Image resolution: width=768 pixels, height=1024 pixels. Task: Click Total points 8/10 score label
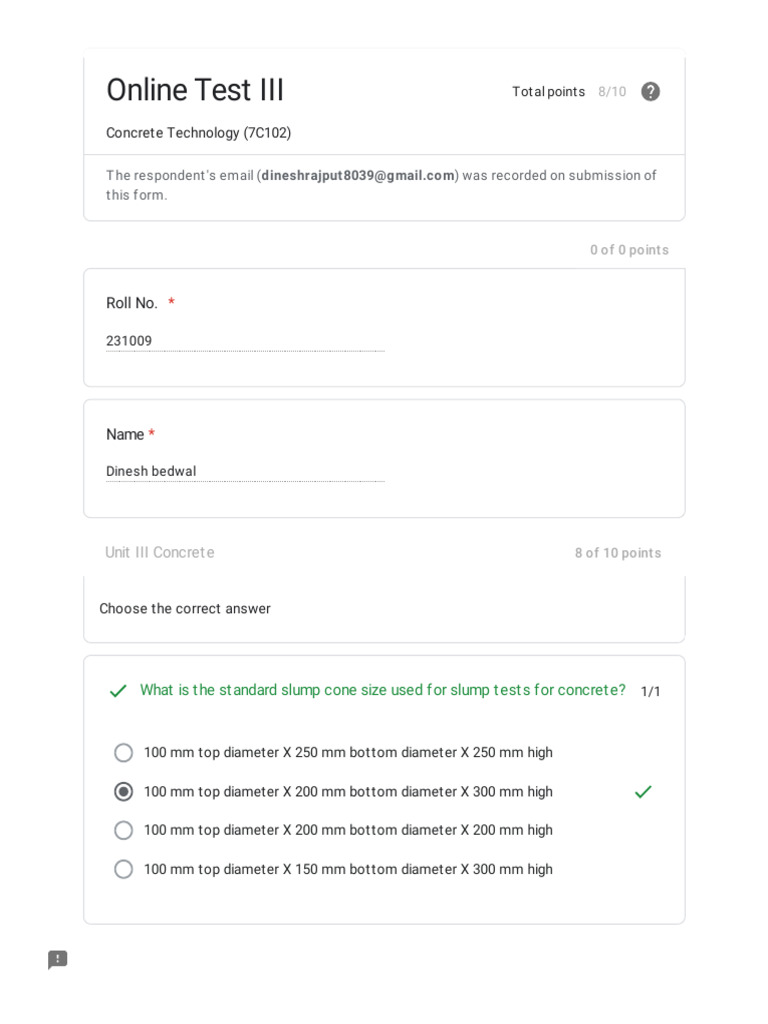(x=569, y=92)
